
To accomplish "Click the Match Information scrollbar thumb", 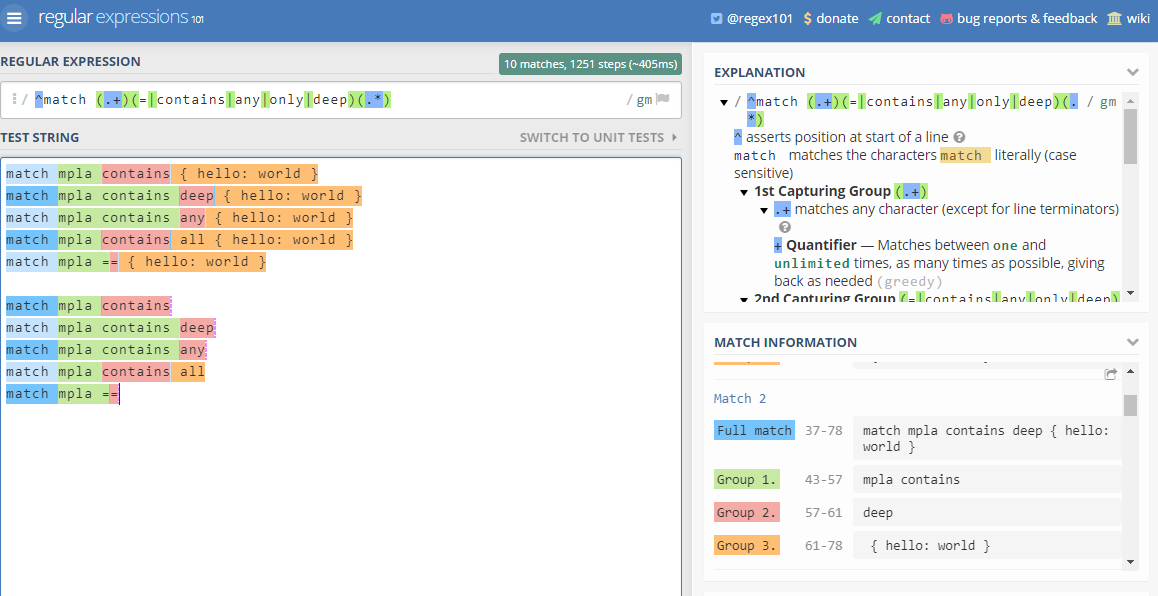I will 1130,405.
